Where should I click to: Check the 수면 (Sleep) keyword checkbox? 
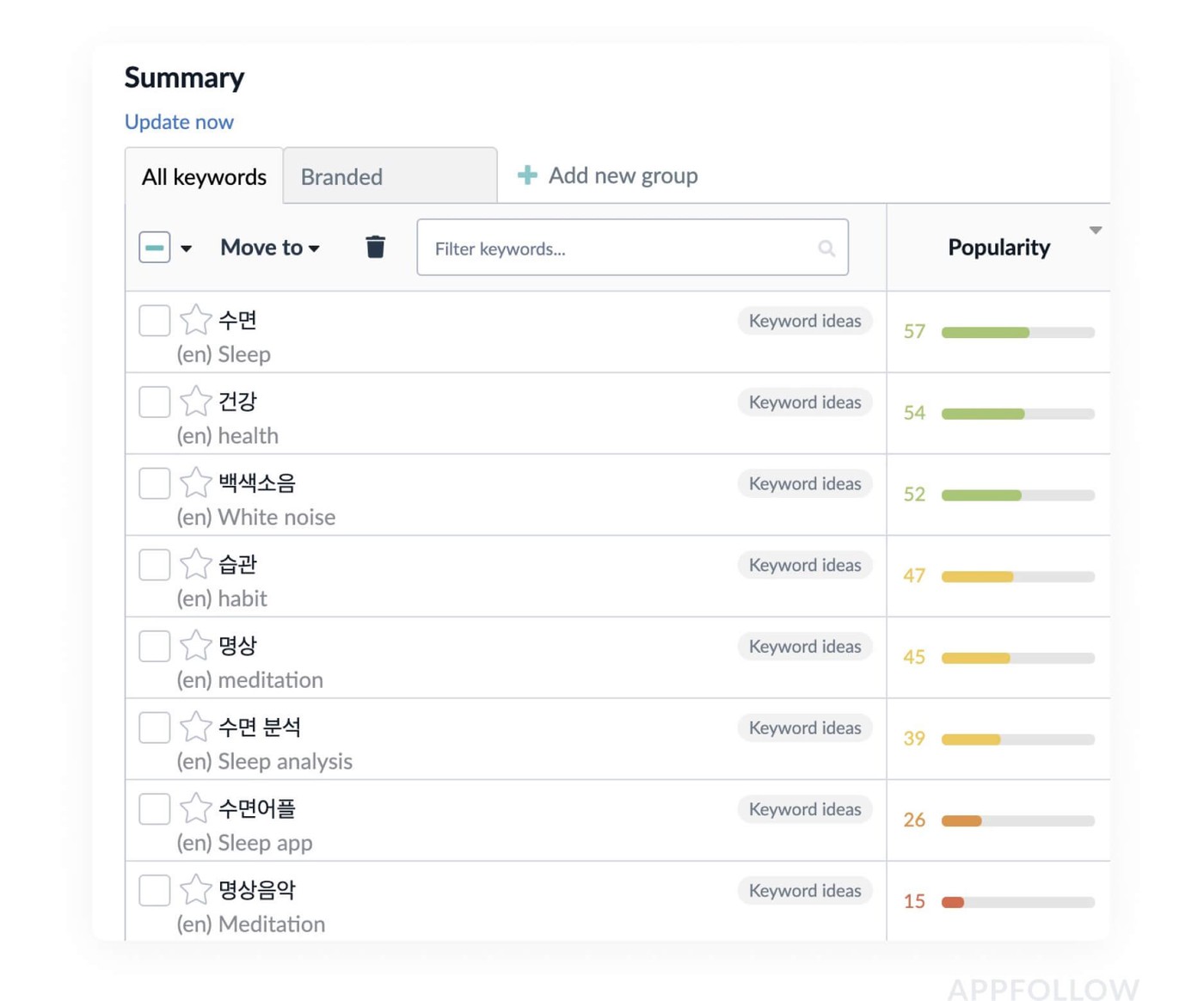(x=155, y=321)
